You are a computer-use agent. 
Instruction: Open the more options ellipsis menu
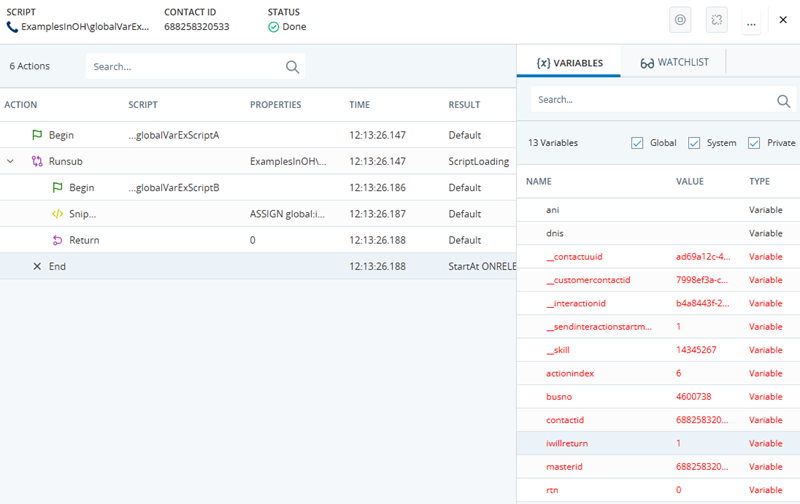point(751,20)
